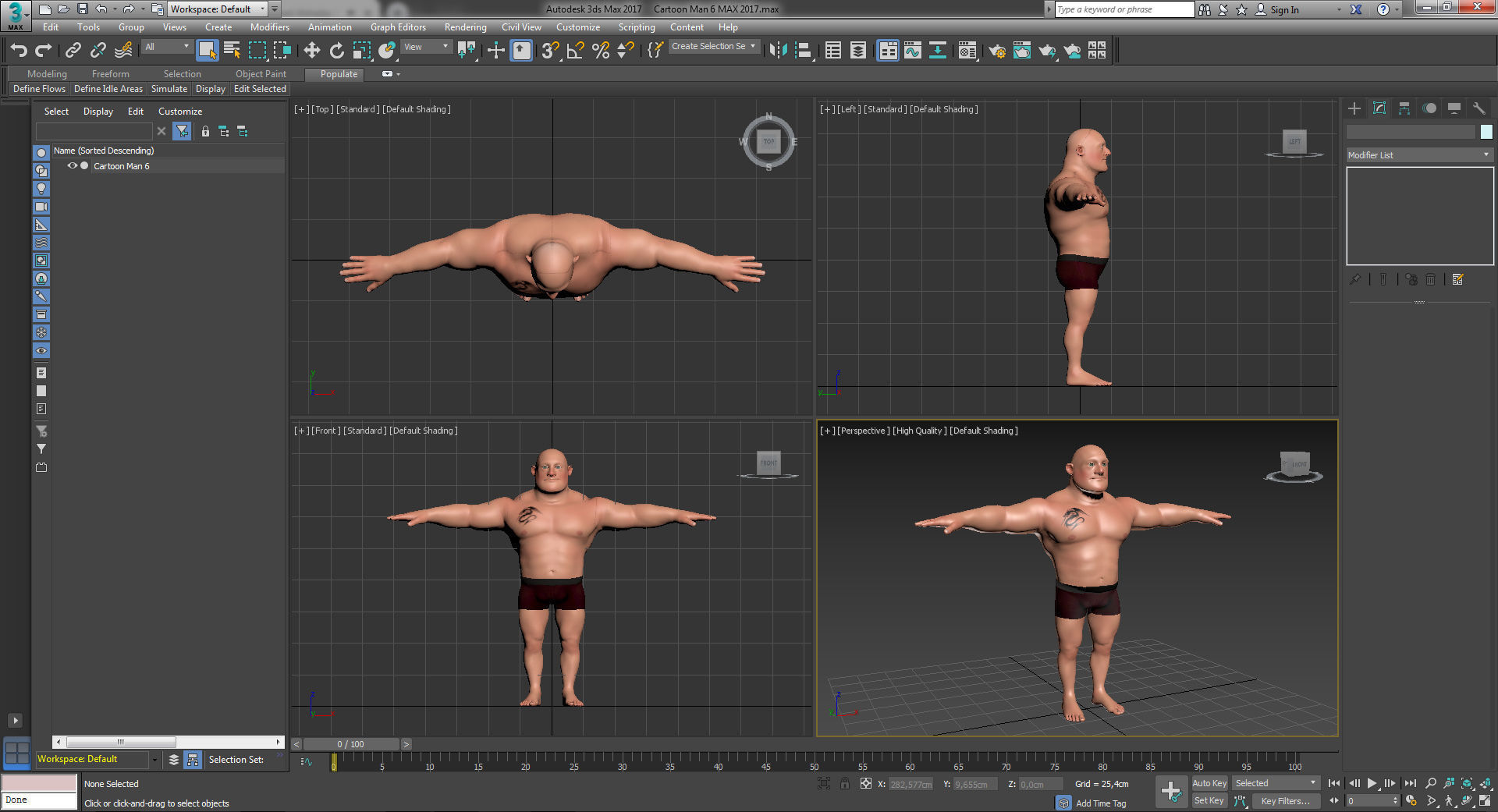Toggle the Spinner Snap button
The image size is (1498, 812).
(626, 51)
